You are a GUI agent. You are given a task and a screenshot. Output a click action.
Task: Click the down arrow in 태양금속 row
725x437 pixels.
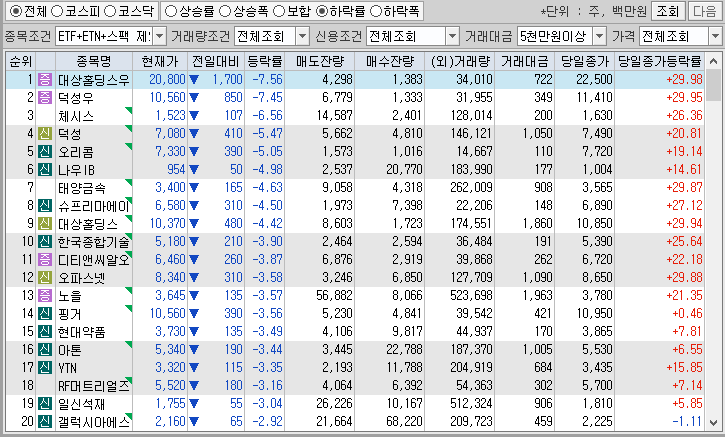[194, 188]
